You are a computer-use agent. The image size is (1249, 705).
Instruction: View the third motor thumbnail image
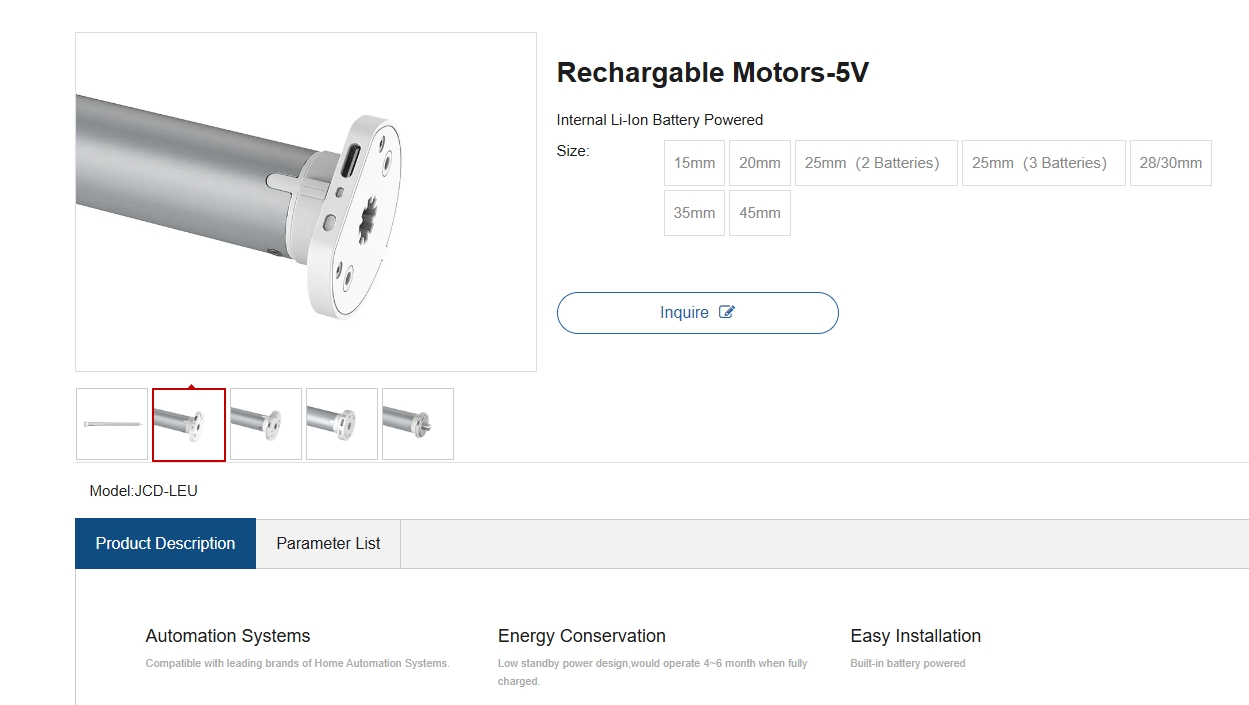pos(266,424)
